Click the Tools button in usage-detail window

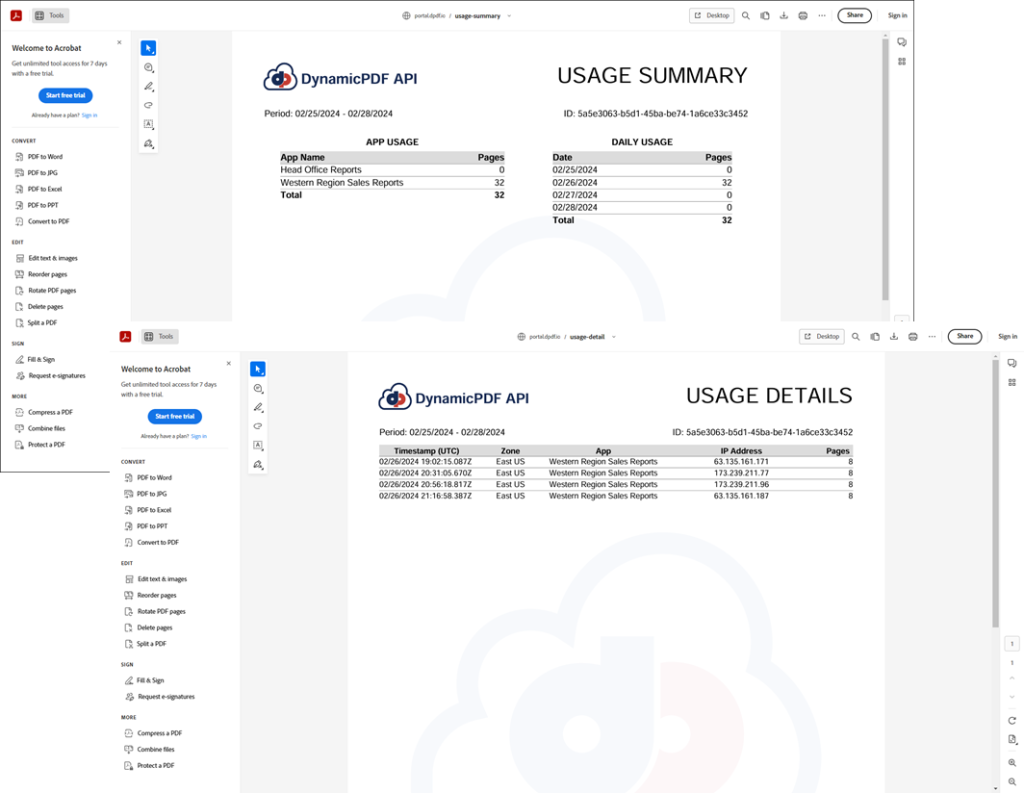(x=160, y=336)
